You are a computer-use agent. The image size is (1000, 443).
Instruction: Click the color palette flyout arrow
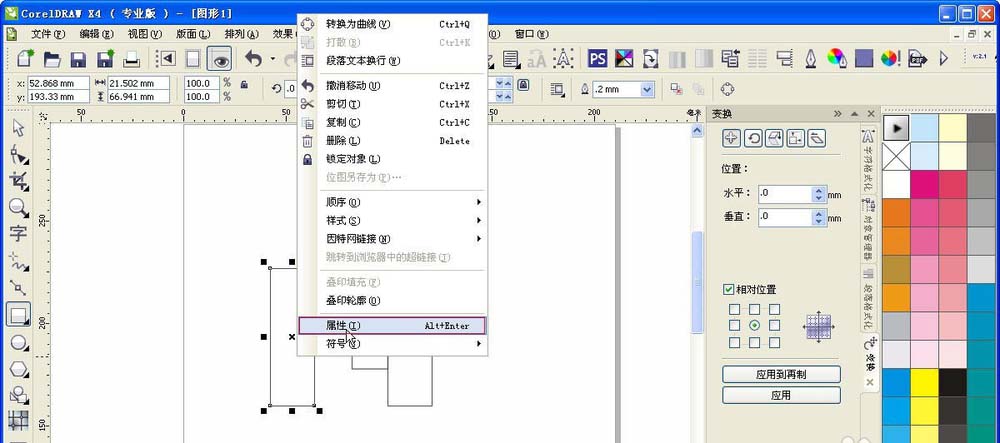click(897, 128)
